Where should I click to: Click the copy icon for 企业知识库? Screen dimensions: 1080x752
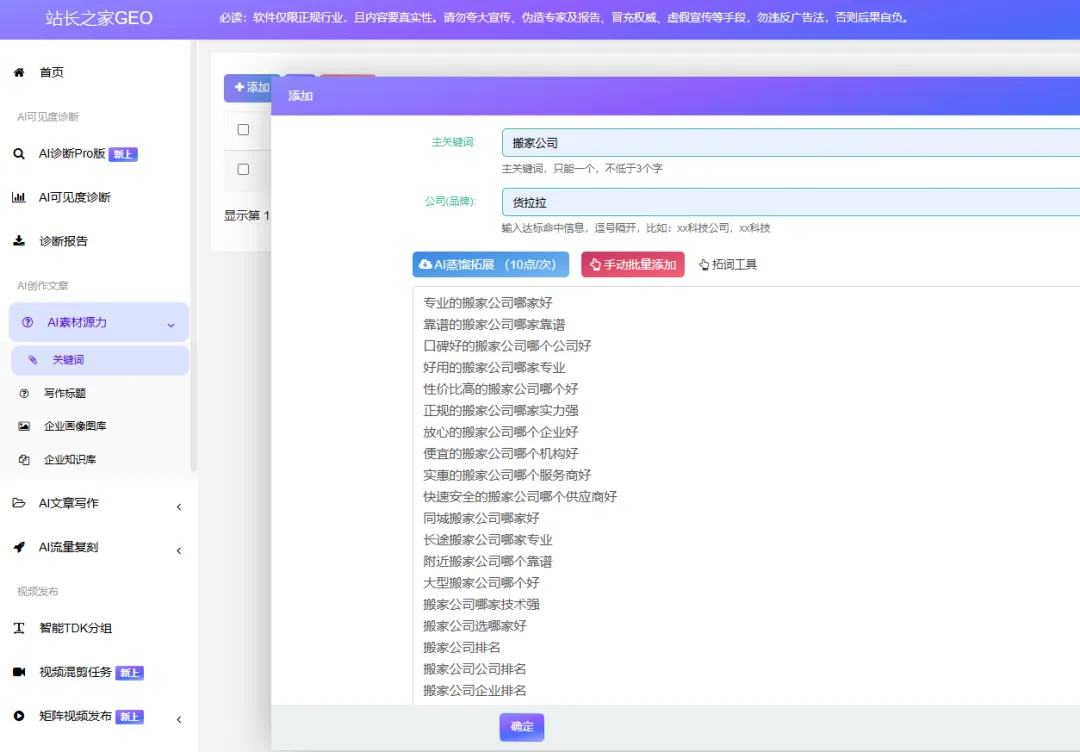24,459
